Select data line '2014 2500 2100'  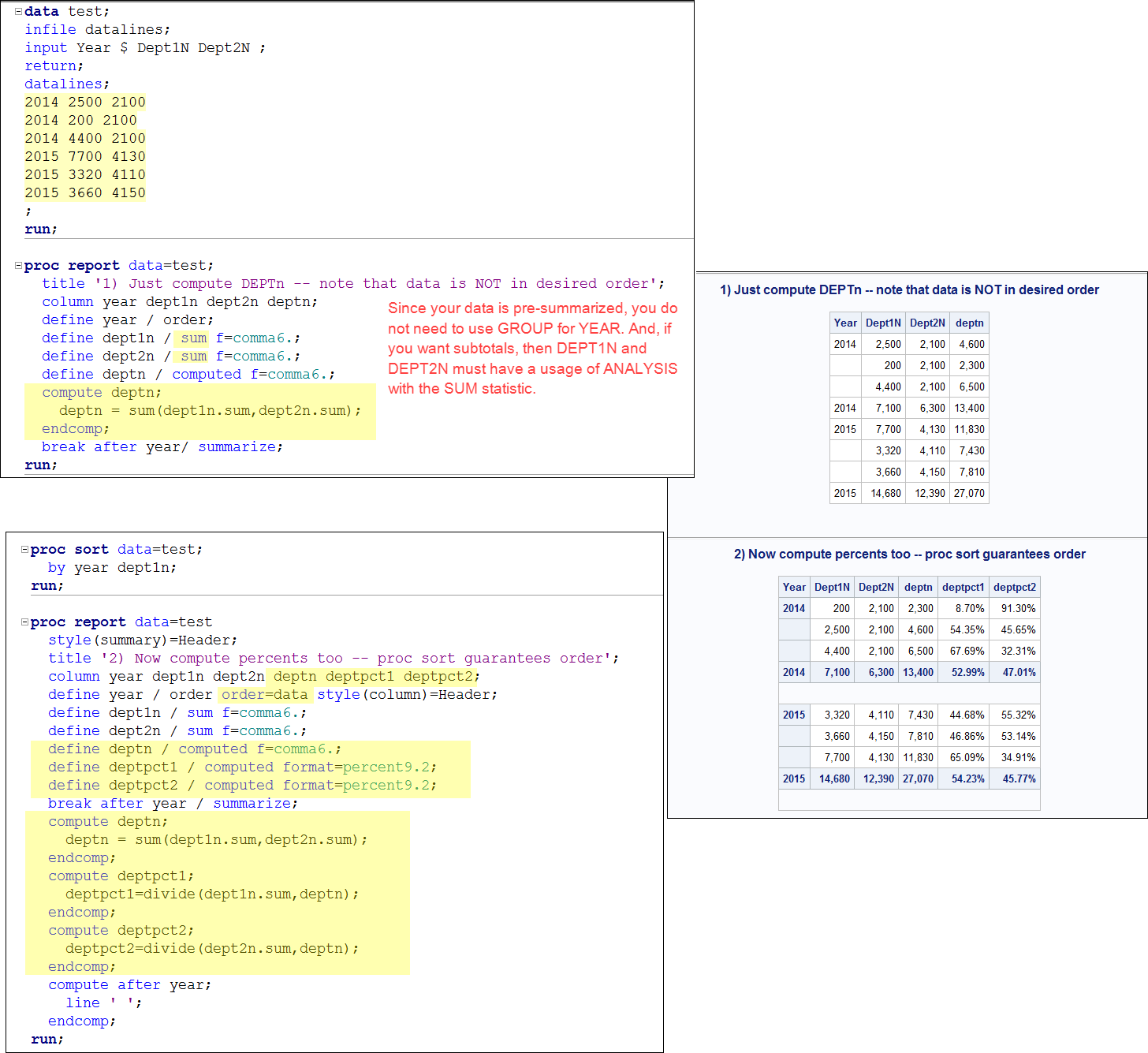[85, 102]
